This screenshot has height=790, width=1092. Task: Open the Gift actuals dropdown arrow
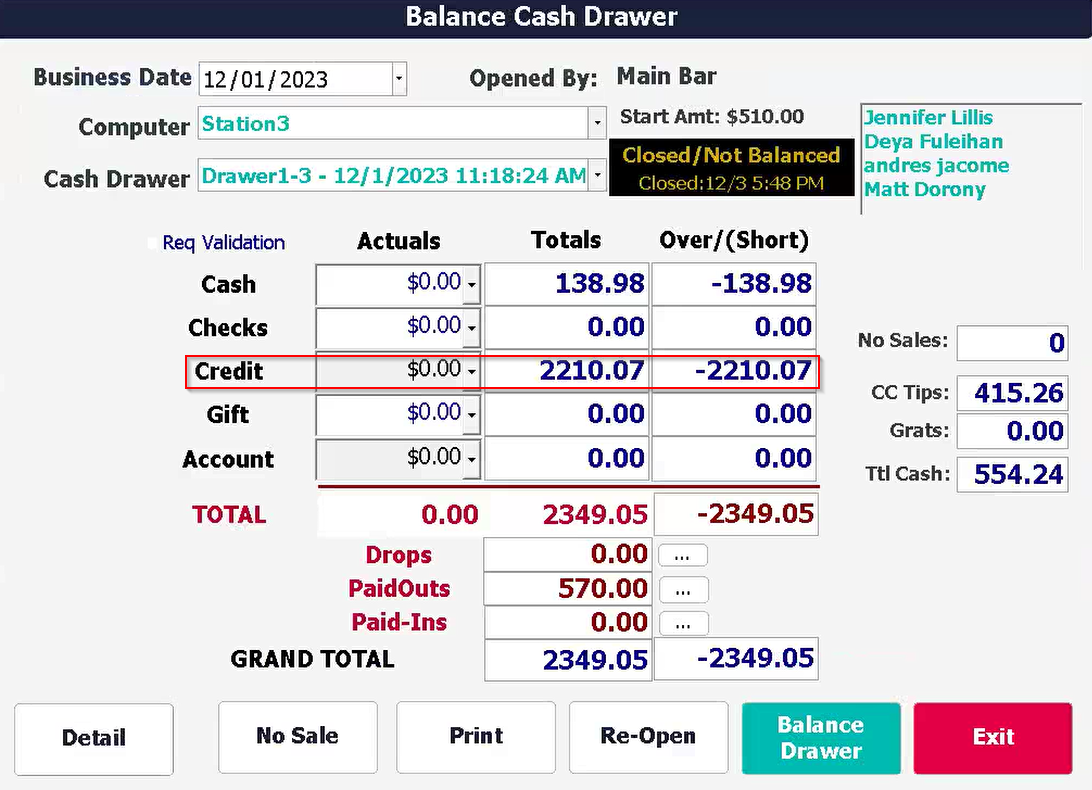coord(471,415)
